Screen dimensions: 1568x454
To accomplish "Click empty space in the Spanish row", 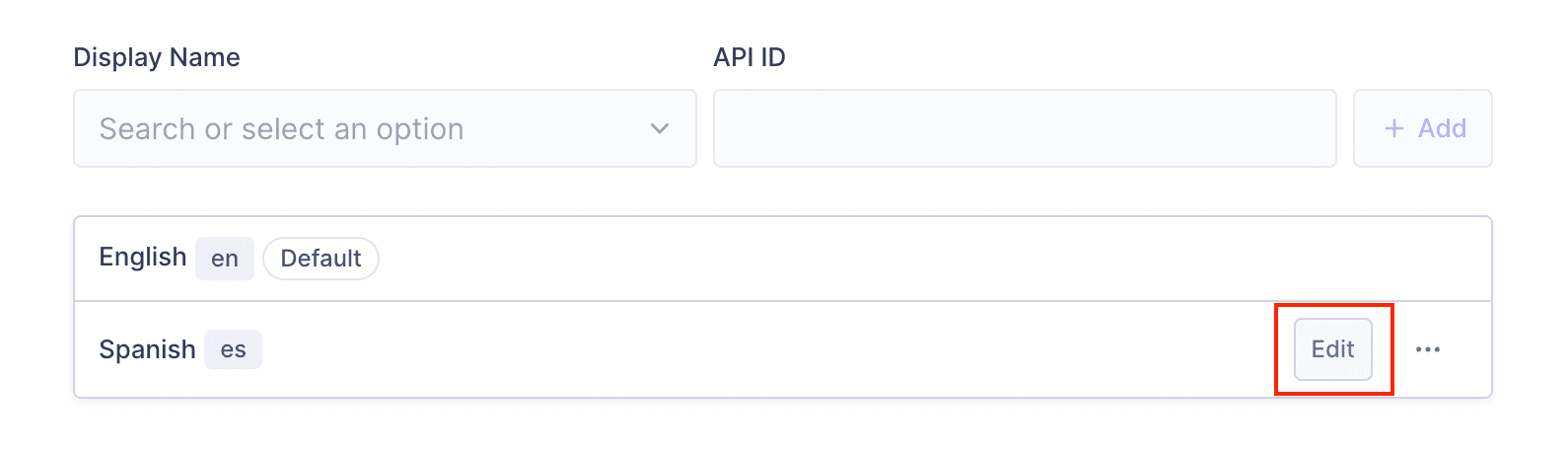I will pyautogui.click(x=769, y=349).
